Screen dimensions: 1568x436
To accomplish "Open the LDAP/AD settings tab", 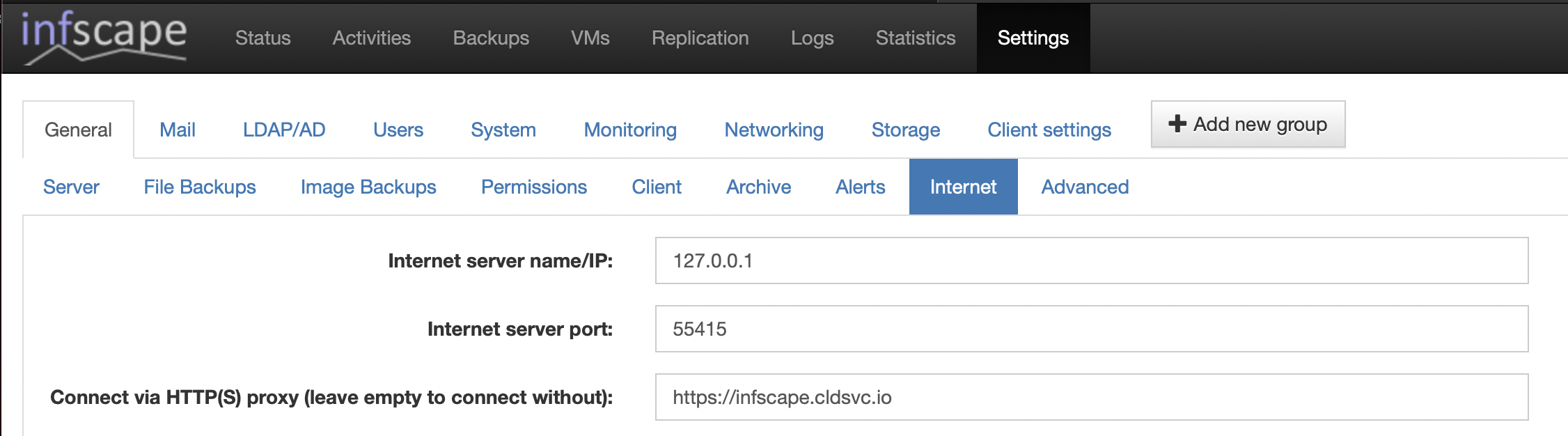I will (284, 130).
